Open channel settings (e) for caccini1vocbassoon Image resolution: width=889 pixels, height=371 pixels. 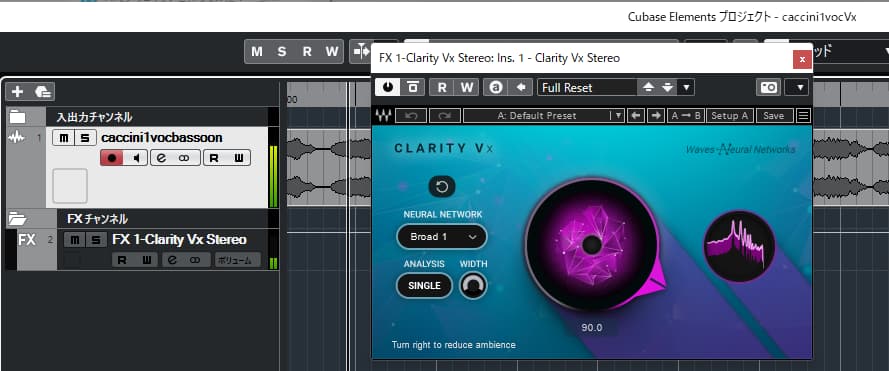point(162,158)
